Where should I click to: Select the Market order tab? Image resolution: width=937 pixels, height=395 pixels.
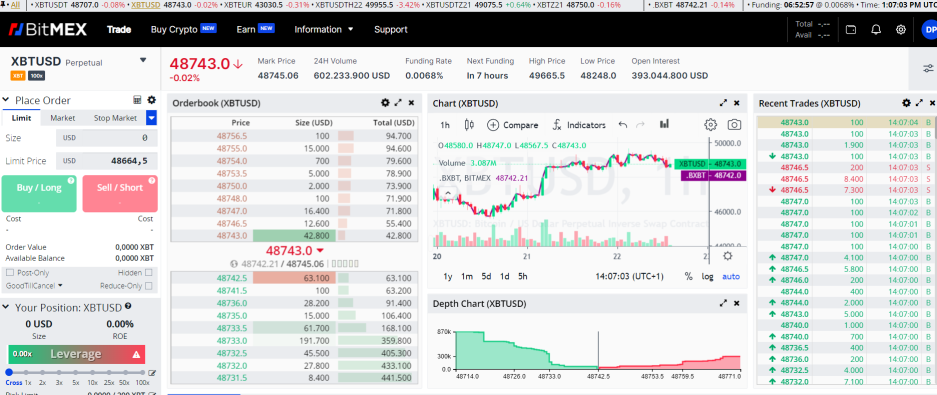[x=63, y=118]
